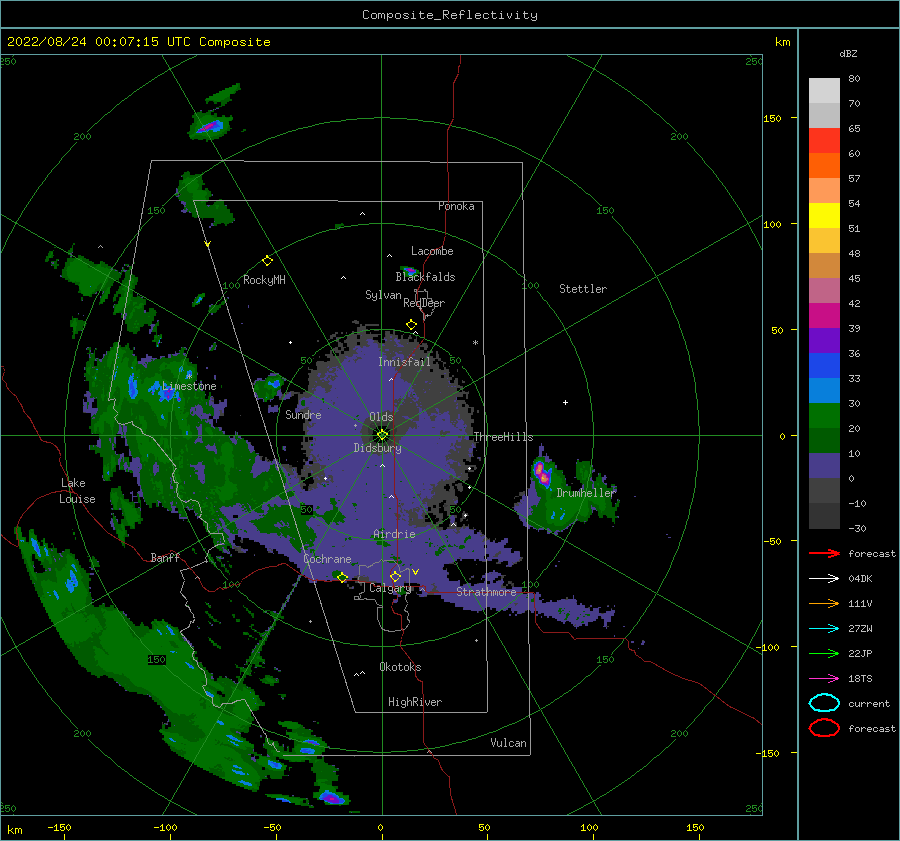Click the dark orange 60-57 dBZ swatch
The height and width of the screenshot is (841, 900).
(x=824, y=166)
